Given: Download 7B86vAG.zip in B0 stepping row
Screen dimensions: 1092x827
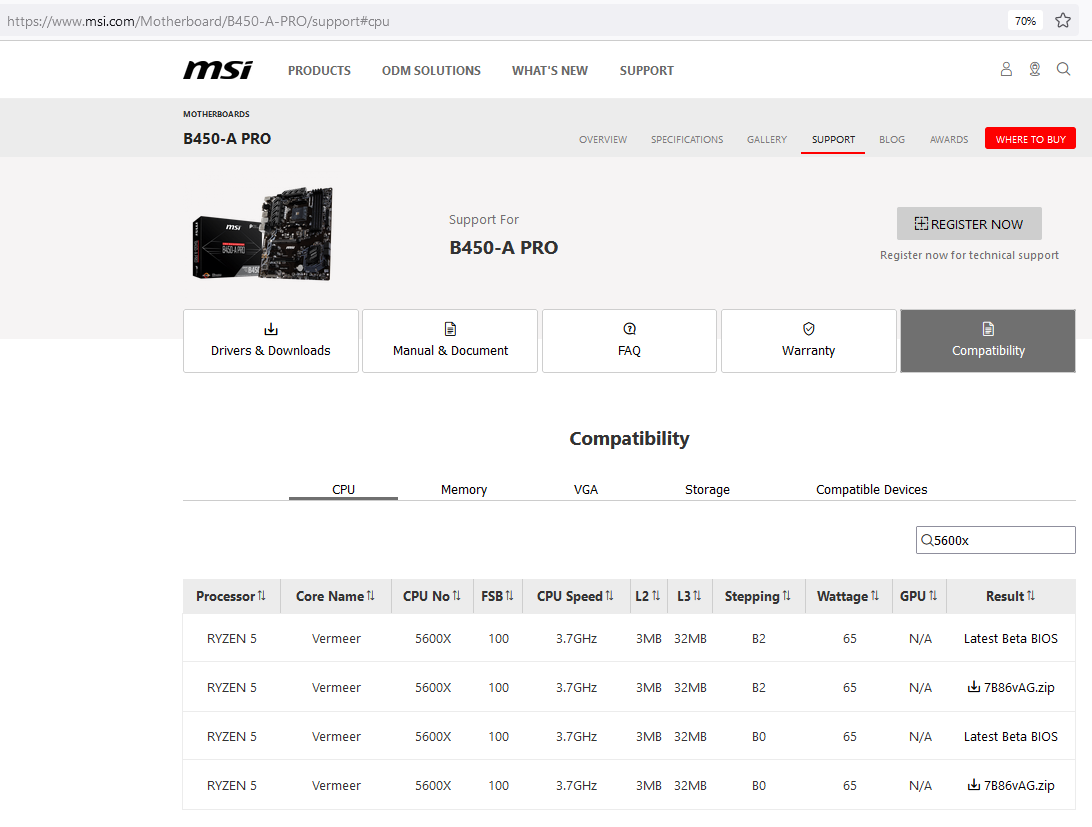Looking at the screenshot, I should point(1011,785).
